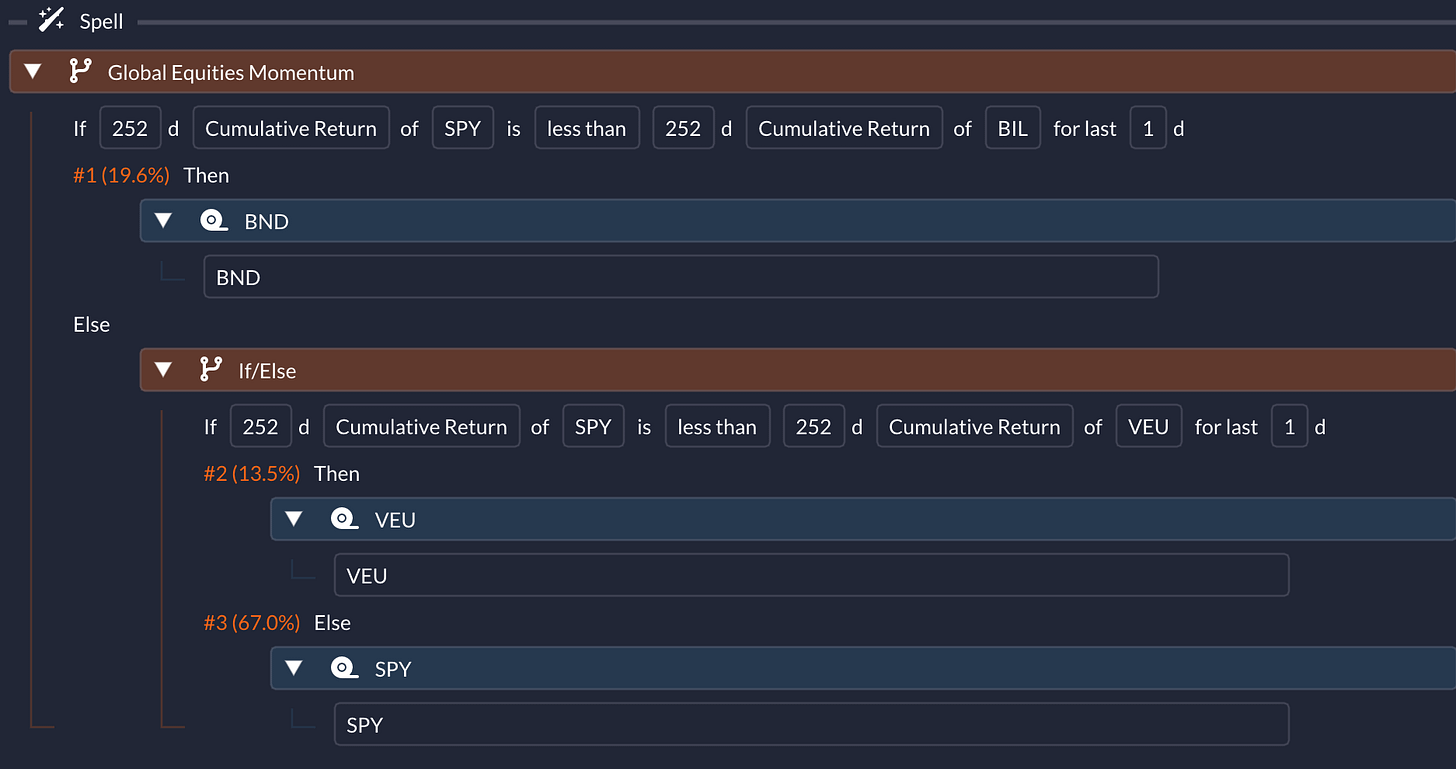Edit first condition's left 252 day field
This screenshot has width=1456, height=769.
click(130, 128)
